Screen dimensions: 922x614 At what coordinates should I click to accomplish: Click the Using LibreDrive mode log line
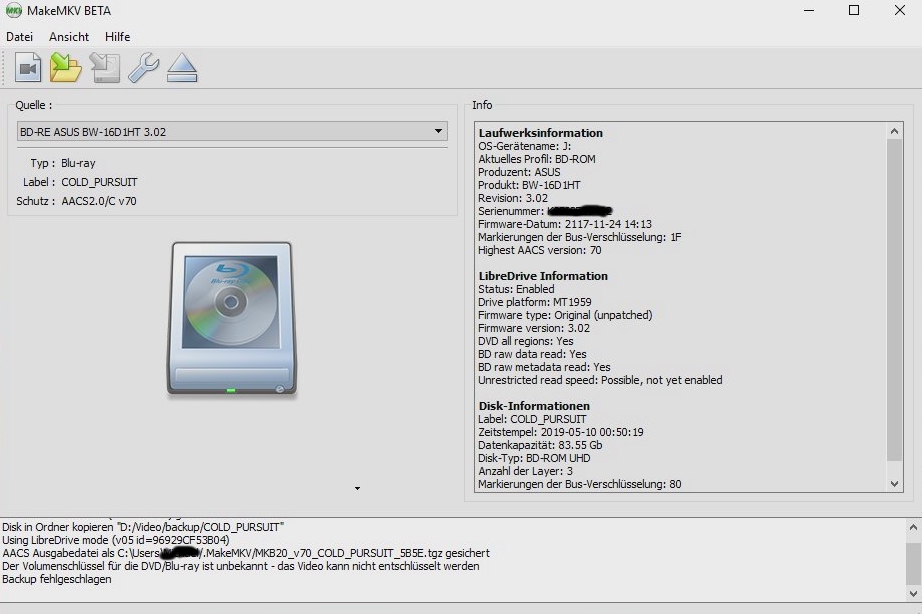(116, 540)
